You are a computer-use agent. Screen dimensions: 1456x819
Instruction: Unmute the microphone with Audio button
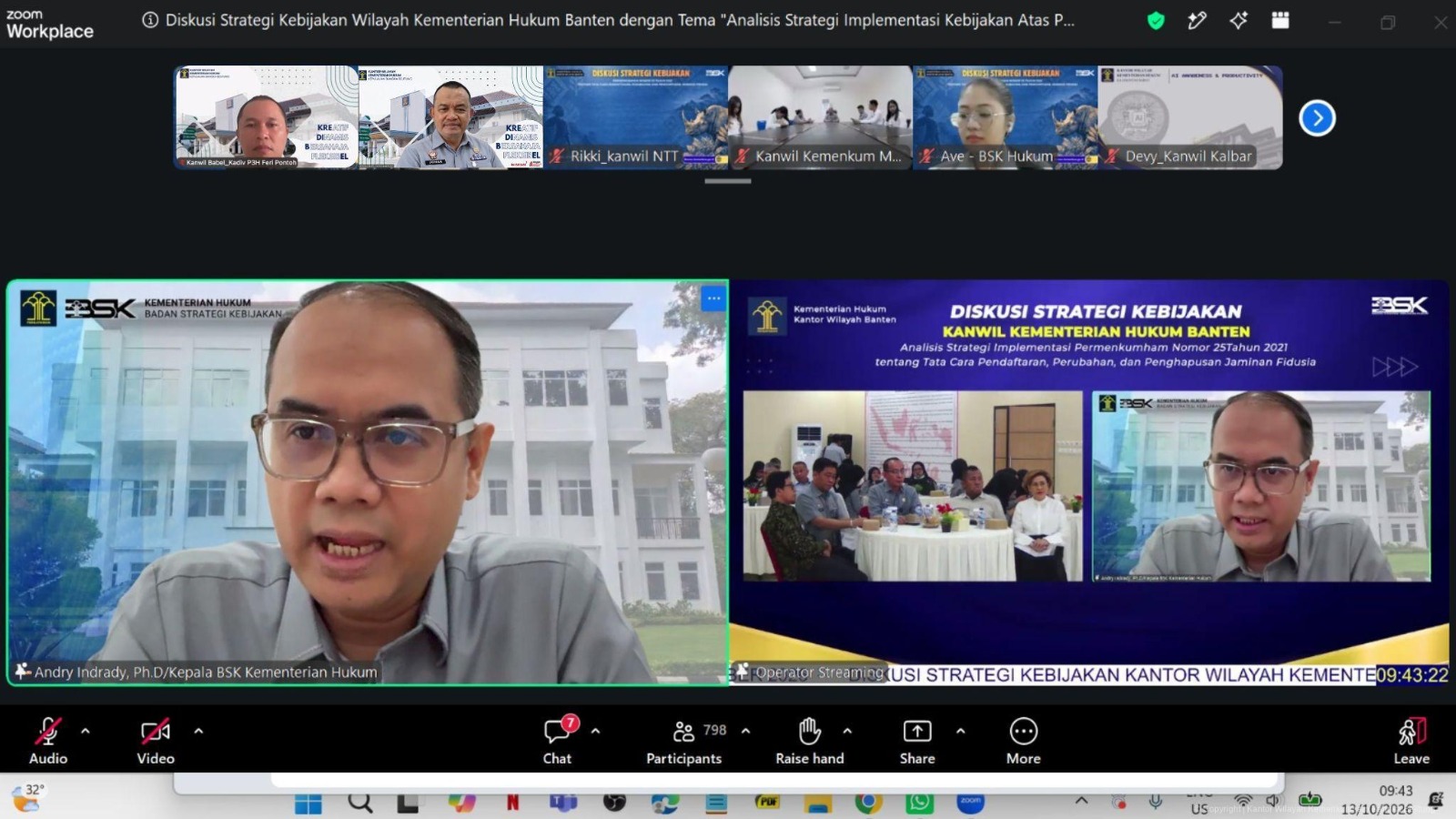48,741
